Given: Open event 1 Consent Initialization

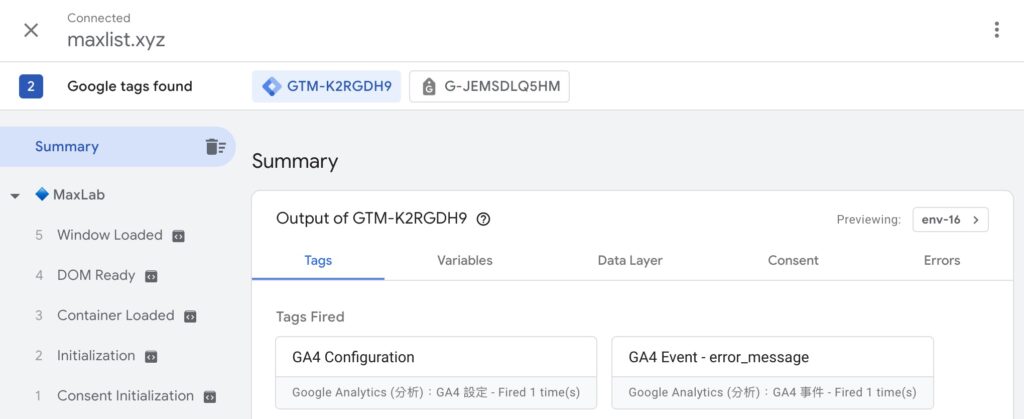Looking at the screenshot, I should (125, 396).
